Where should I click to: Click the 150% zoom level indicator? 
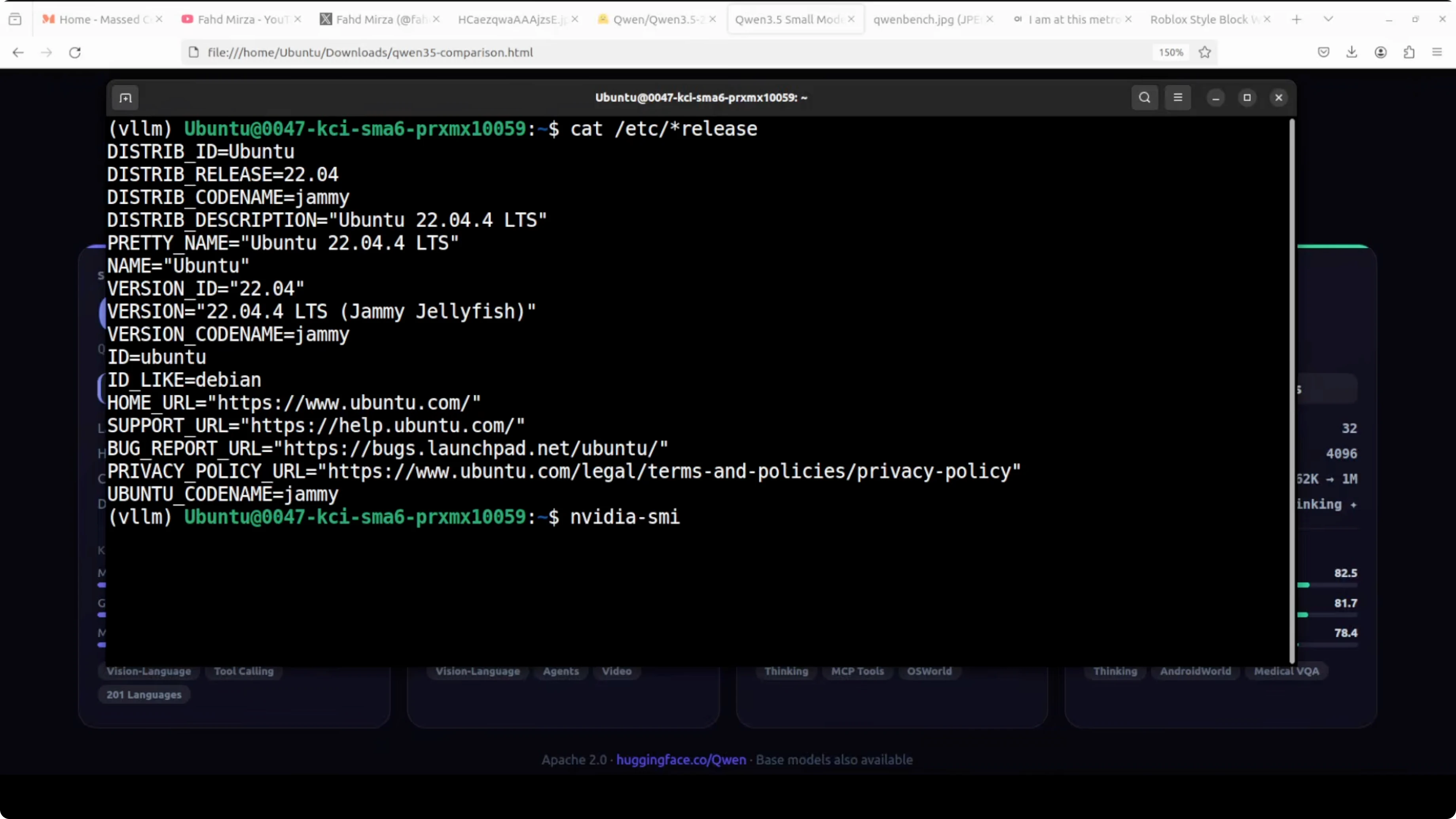point(1171,53)
